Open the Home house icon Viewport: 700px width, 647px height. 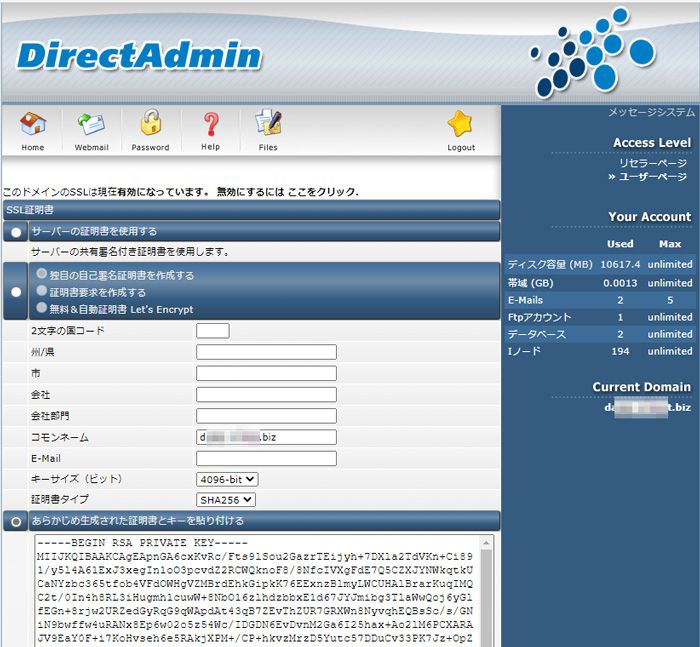[x=33, y=123]
